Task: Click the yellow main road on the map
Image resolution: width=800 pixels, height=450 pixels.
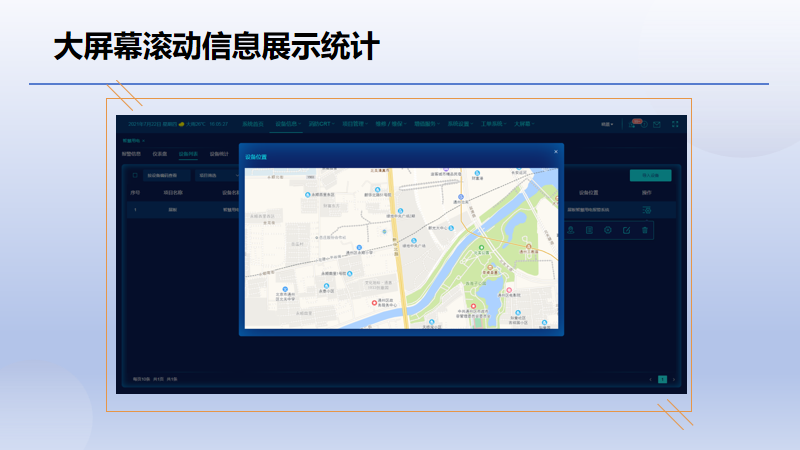Action: (x=398, y=248)
